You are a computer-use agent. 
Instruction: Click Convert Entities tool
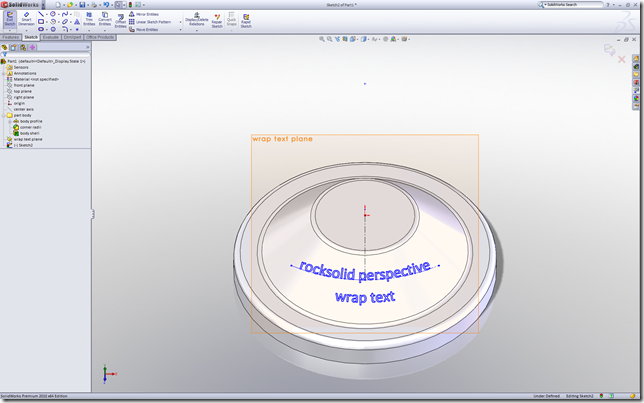105,19
